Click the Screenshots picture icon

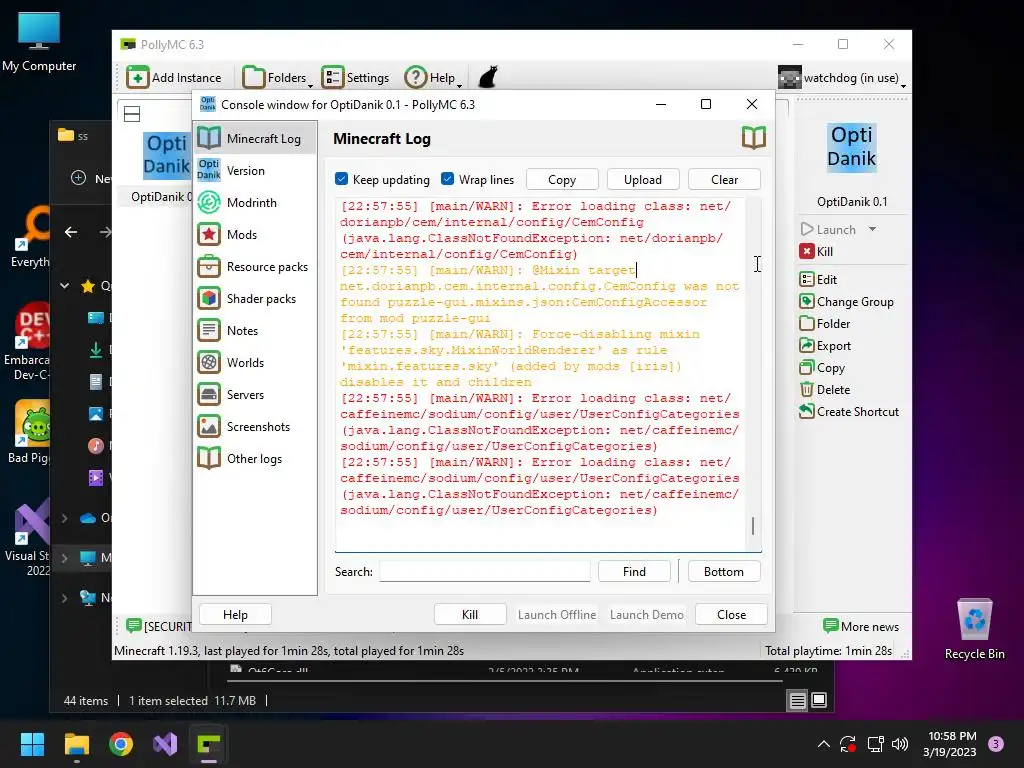(x=209, y=426)
